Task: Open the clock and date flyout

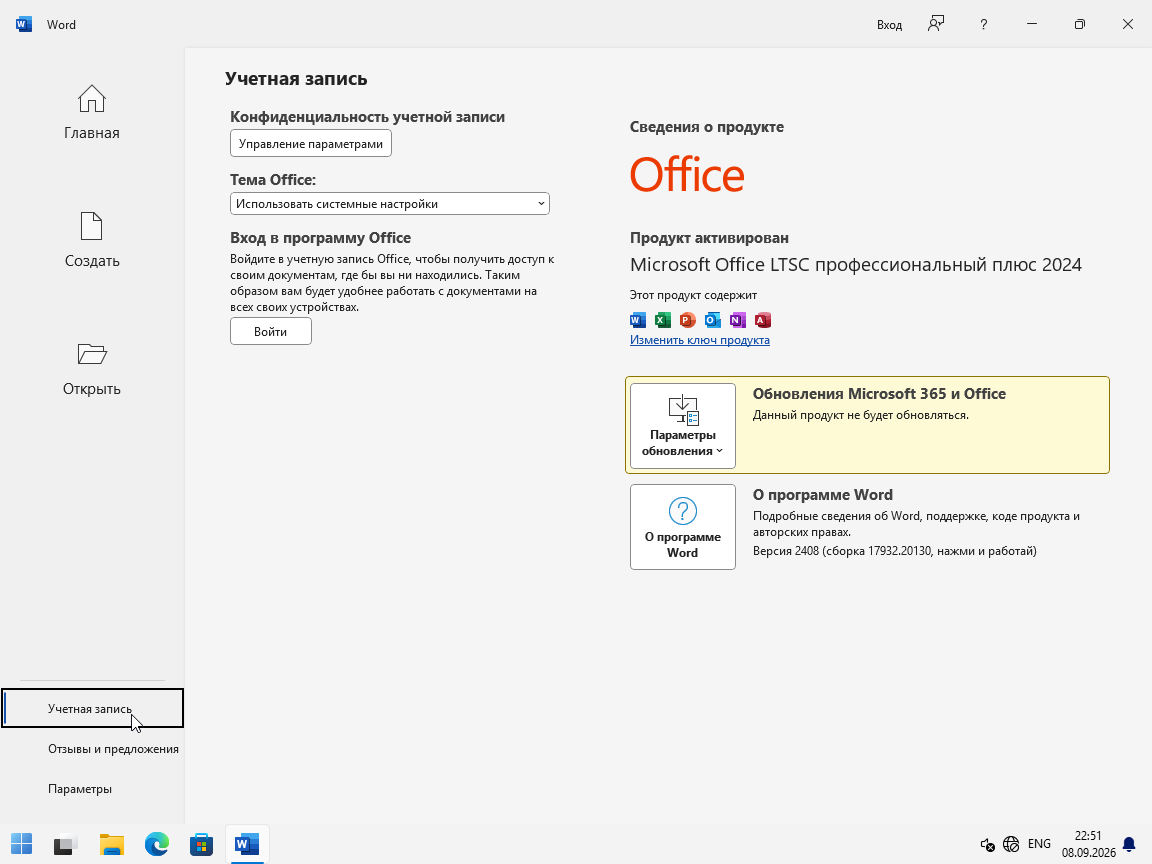Action: [1088, 844]
